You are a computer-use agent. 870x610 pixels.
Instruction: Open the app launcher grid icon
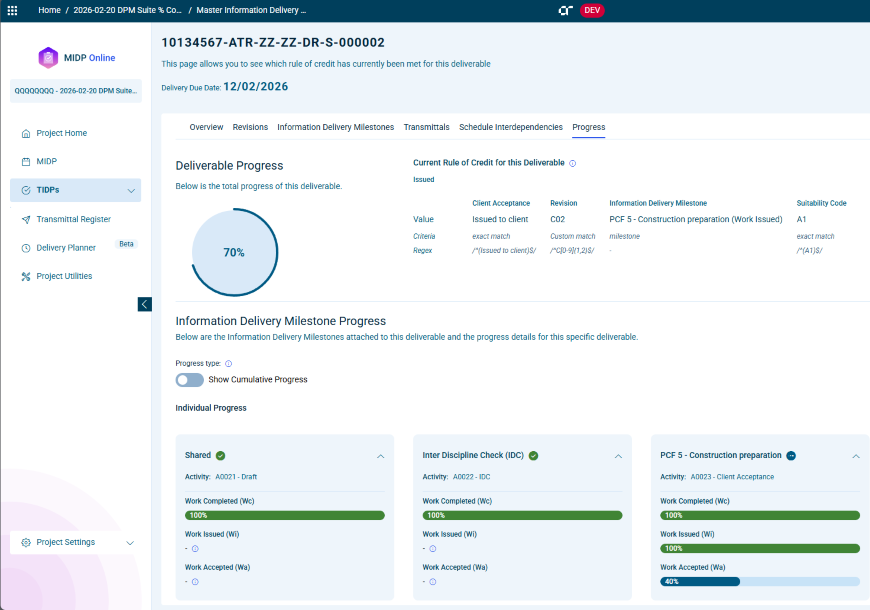[x=12, y=10]
